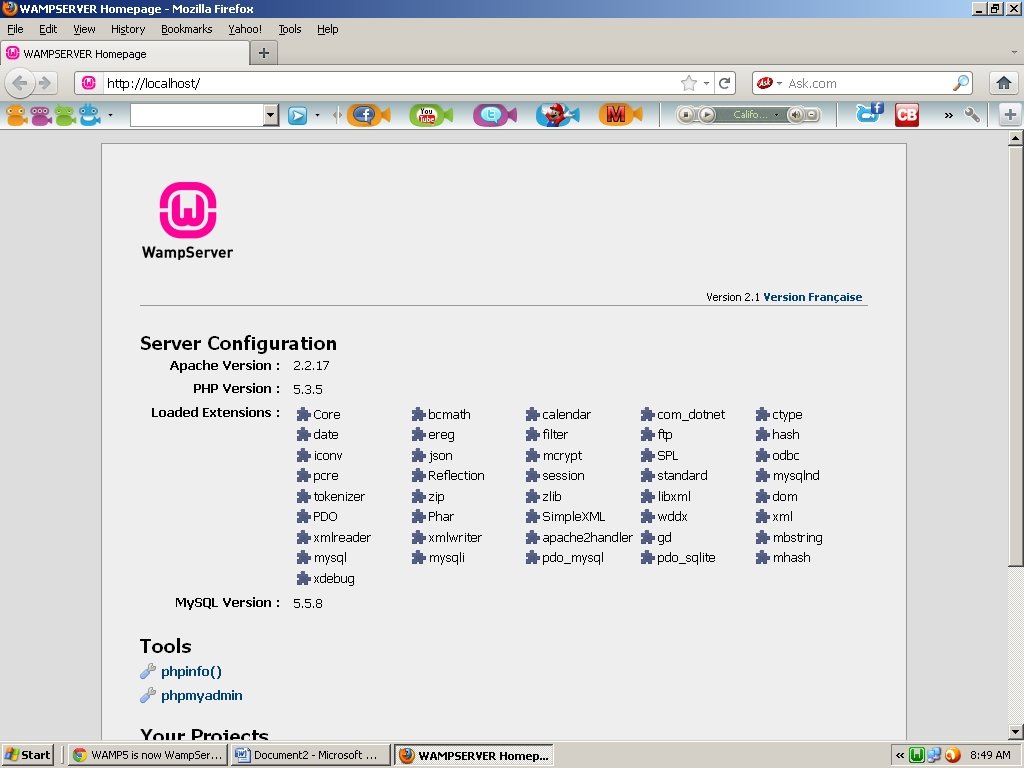1024x768 pixels.
Task: Open a new tab with plus button
Action: tap(264, 53)
